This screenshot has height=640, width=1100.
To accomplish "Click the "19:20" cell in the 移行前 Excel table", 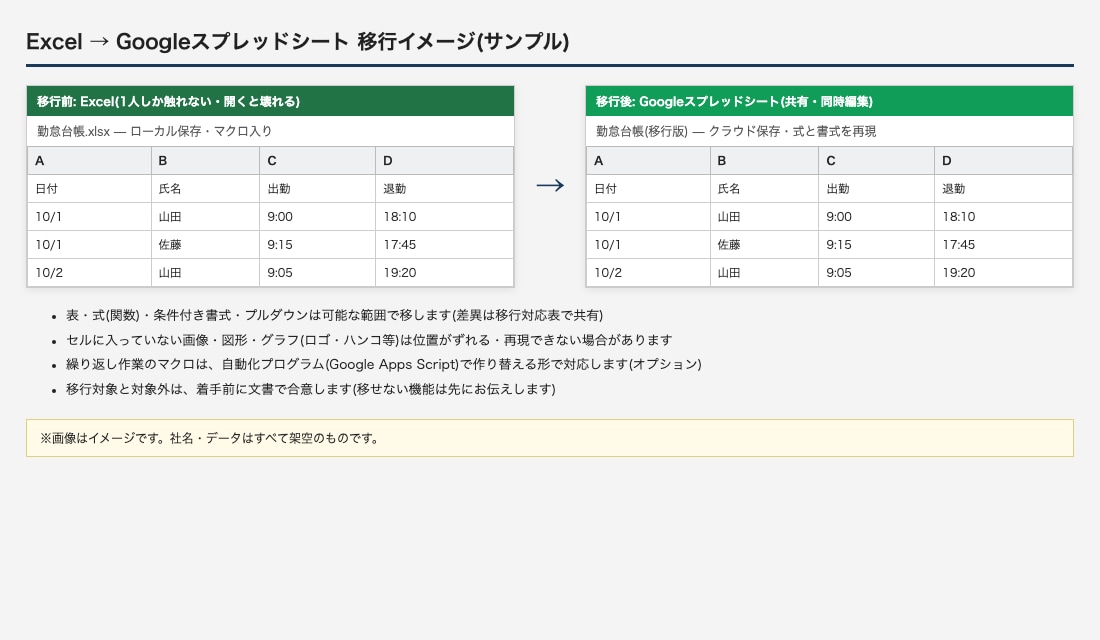I will pos(445,273).
